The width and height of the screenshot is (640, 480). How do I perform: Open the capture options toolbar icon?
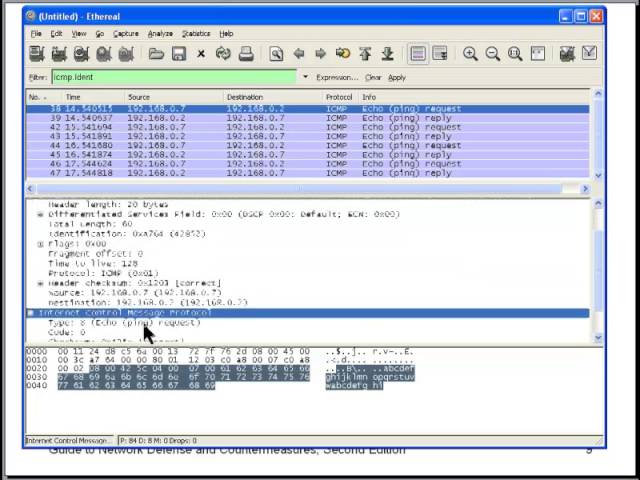coord(59,54)
